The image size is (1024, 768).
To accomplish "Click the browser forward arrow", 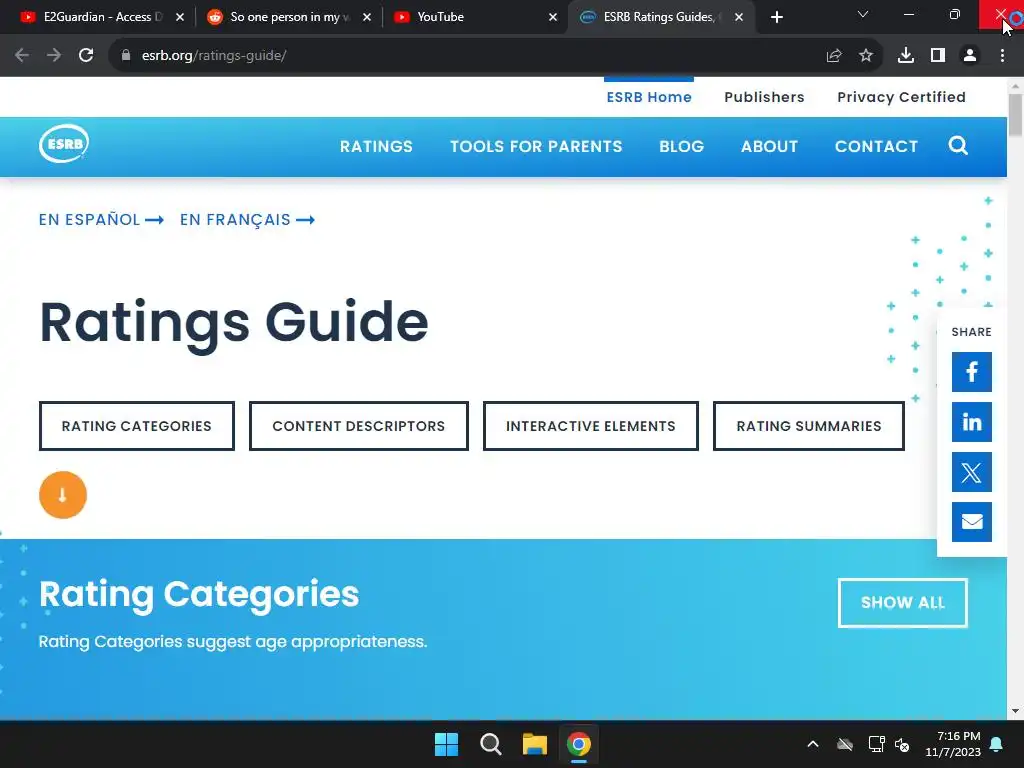I will click(54, 56).
